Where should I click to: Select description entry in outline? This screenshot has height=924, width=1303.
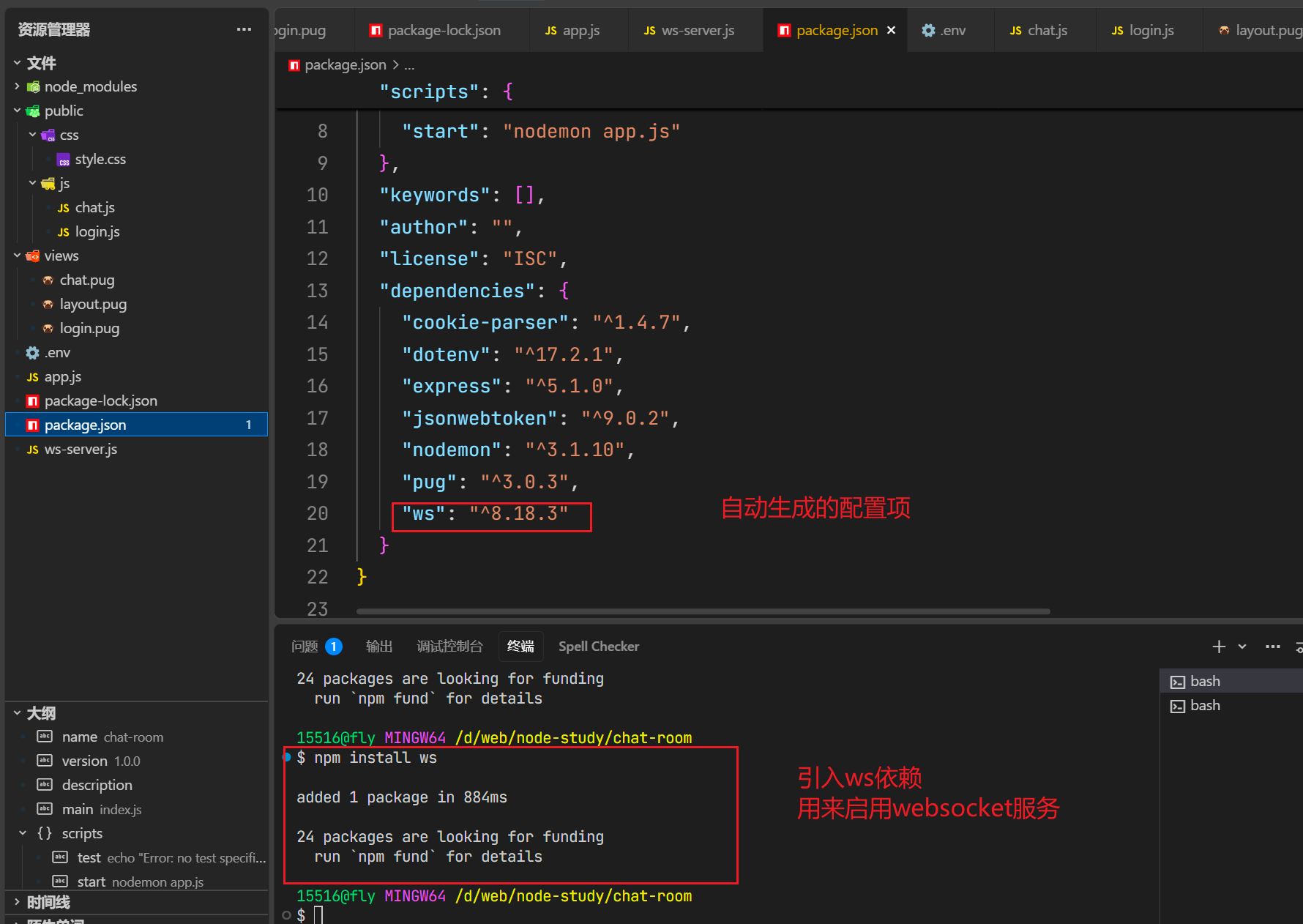click(97, 785)
